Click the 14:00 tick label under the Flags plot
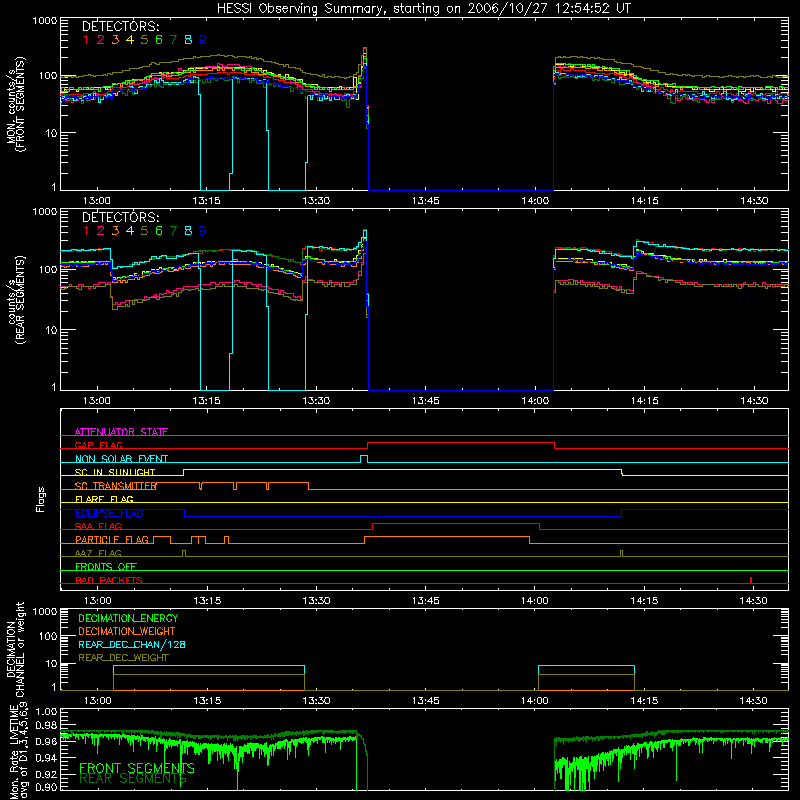The height and width of the screenshot is (800, 800). click(535, 601)
